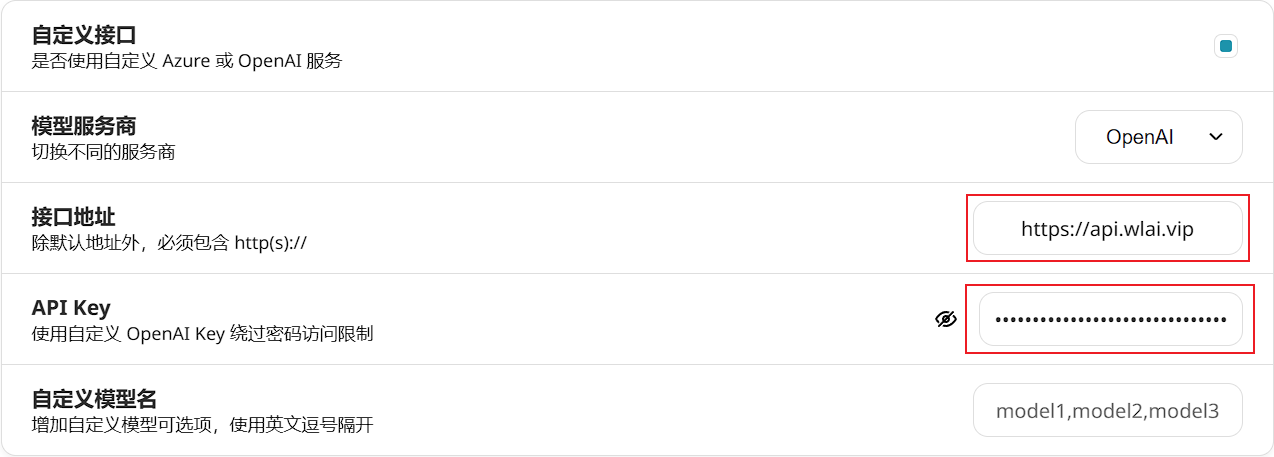Click the 接口地址 heading

point(74,217)
